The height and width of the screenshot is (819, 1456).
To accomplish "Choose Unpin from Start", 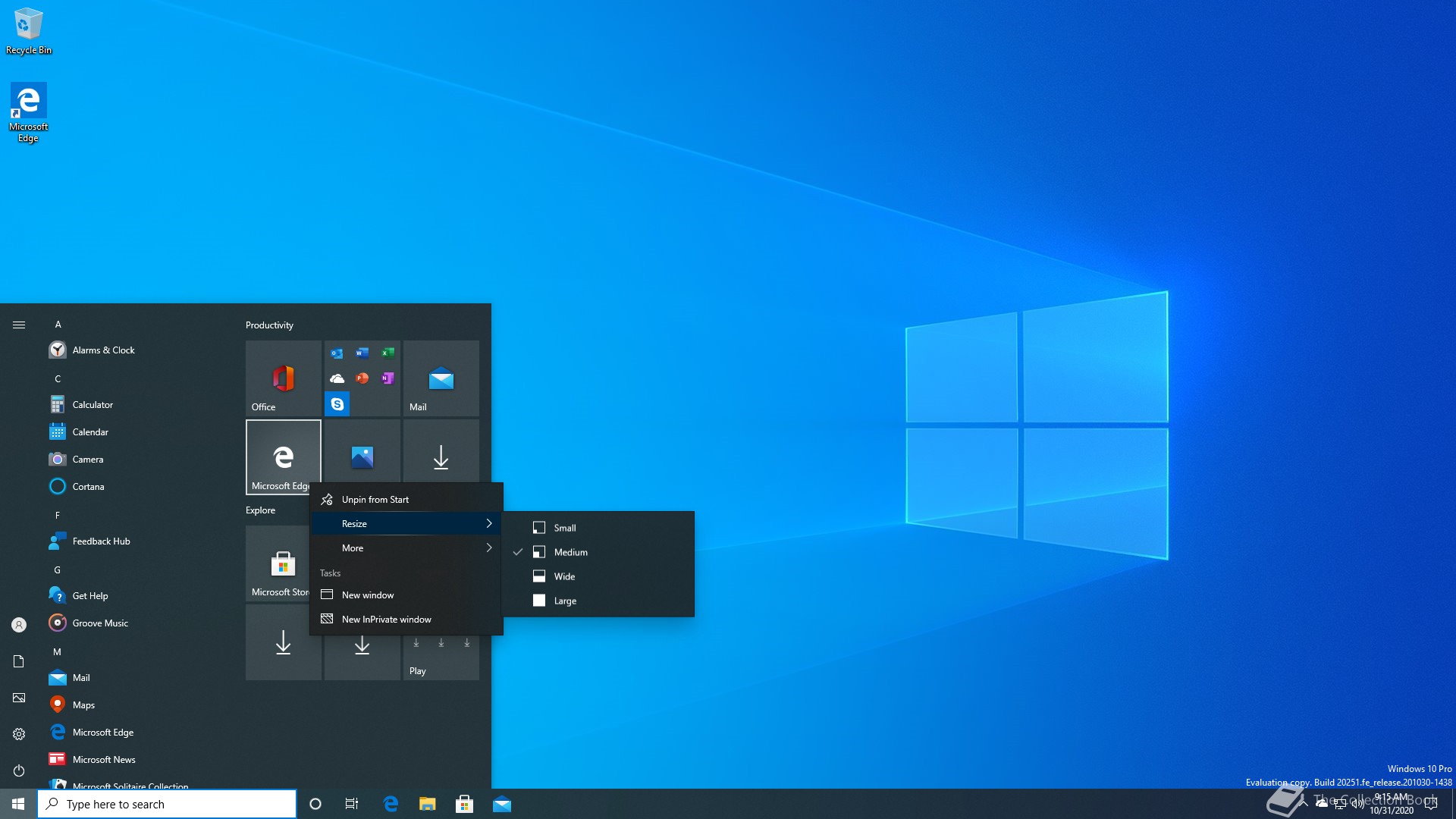I will pyautogui.click(x=406, y=499).
